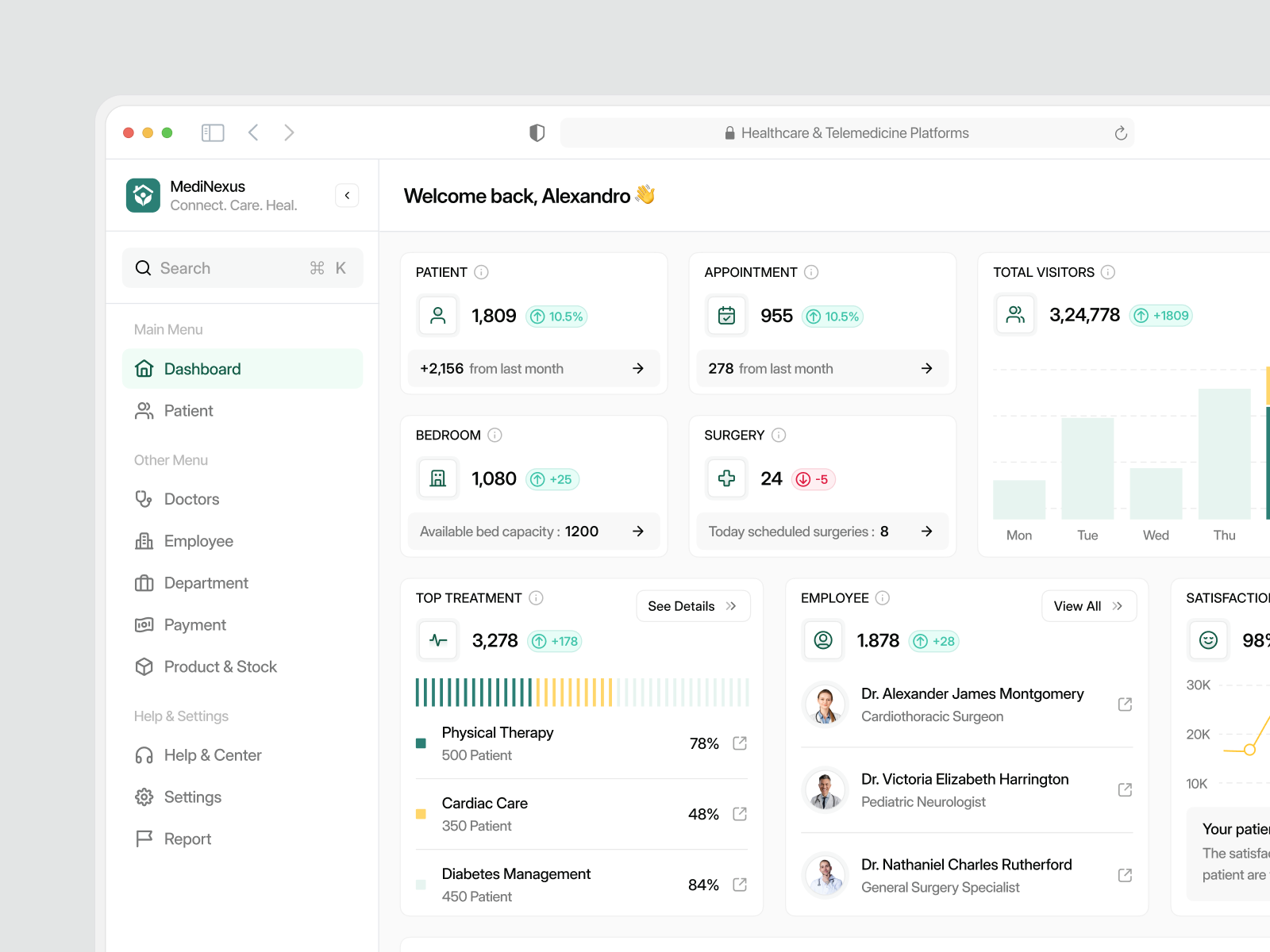This screenshot has width=1270, height=952.
Task: Click the info icon next to TOTAL VISITORS
Action: click(1109, 272)
